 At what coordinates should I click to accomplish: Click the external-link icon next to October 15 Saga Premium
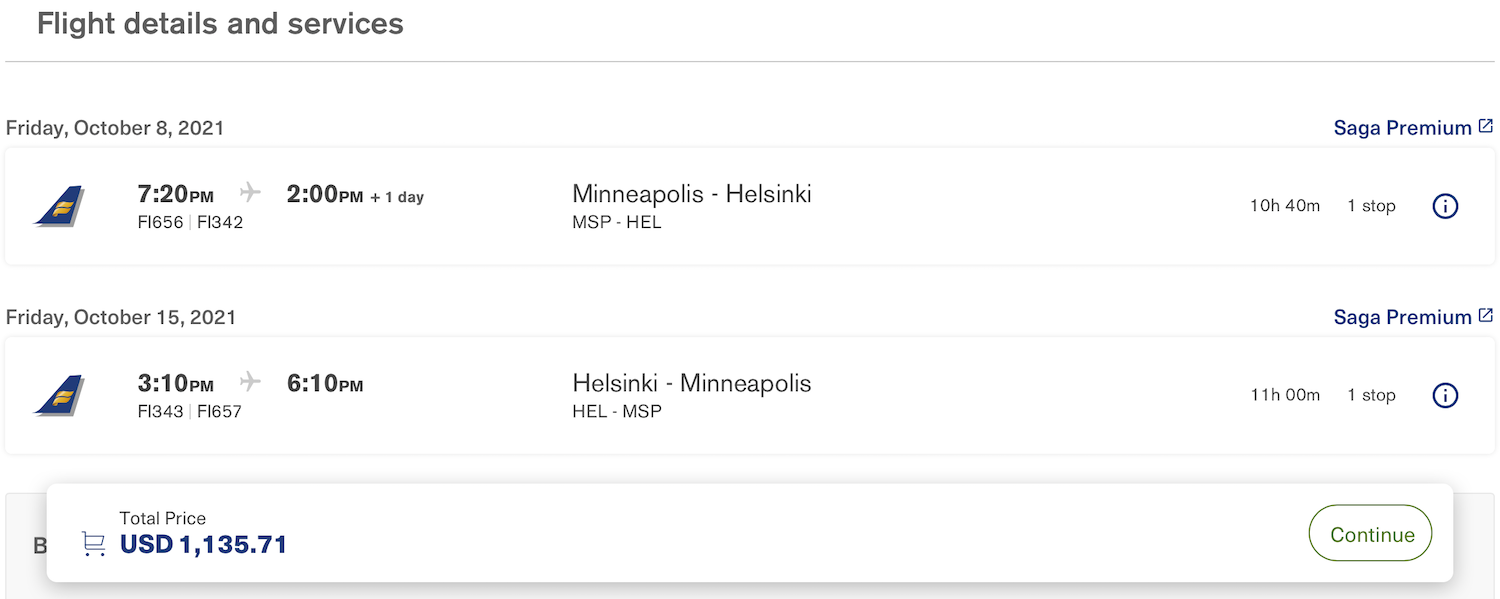point(1485,314)
